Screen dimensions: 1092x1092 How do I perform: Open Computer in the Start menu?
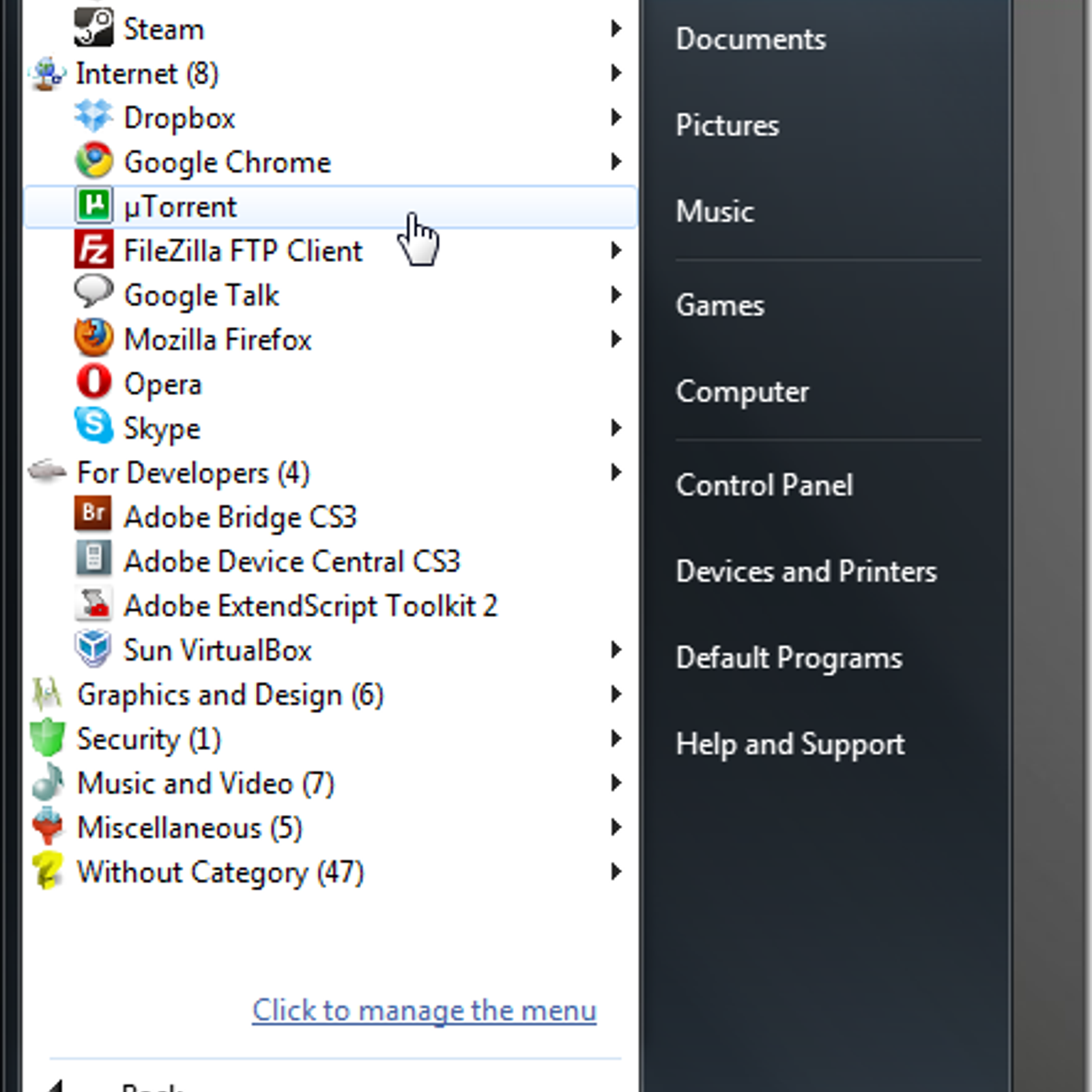(x=743, y=392)
